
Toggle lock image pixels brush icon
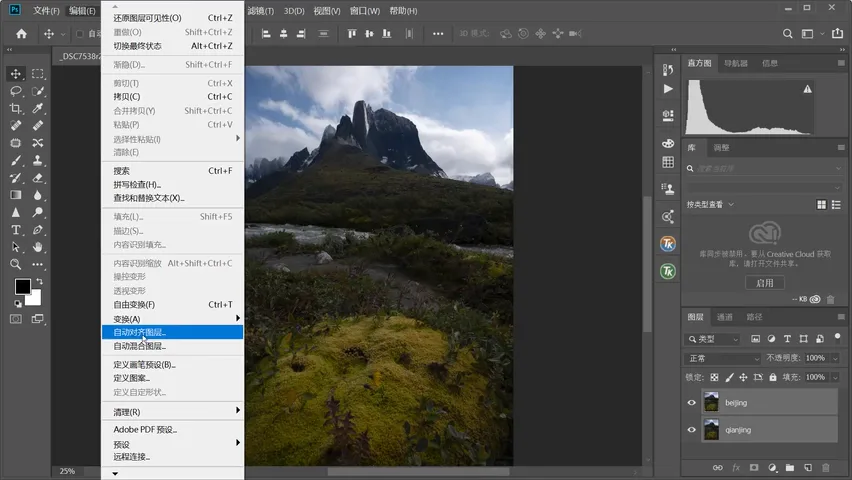pos(729,377)
